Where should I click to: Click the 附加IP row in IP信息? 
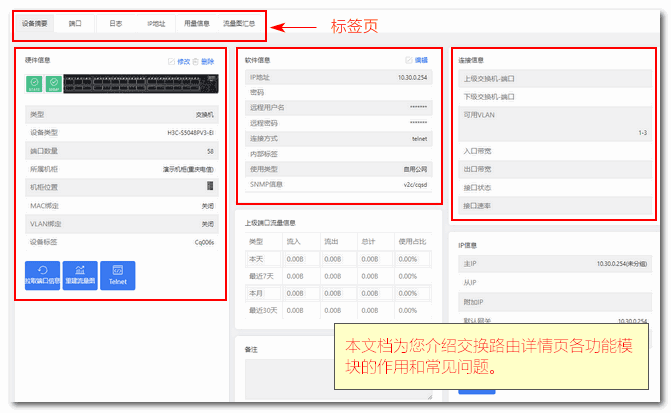click(555, 302)
